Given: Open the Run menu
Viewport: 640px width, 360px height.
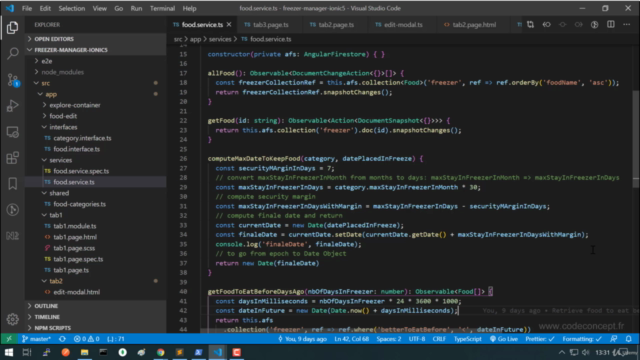Looking at the screenshot, I should click(x=136, y=8).
